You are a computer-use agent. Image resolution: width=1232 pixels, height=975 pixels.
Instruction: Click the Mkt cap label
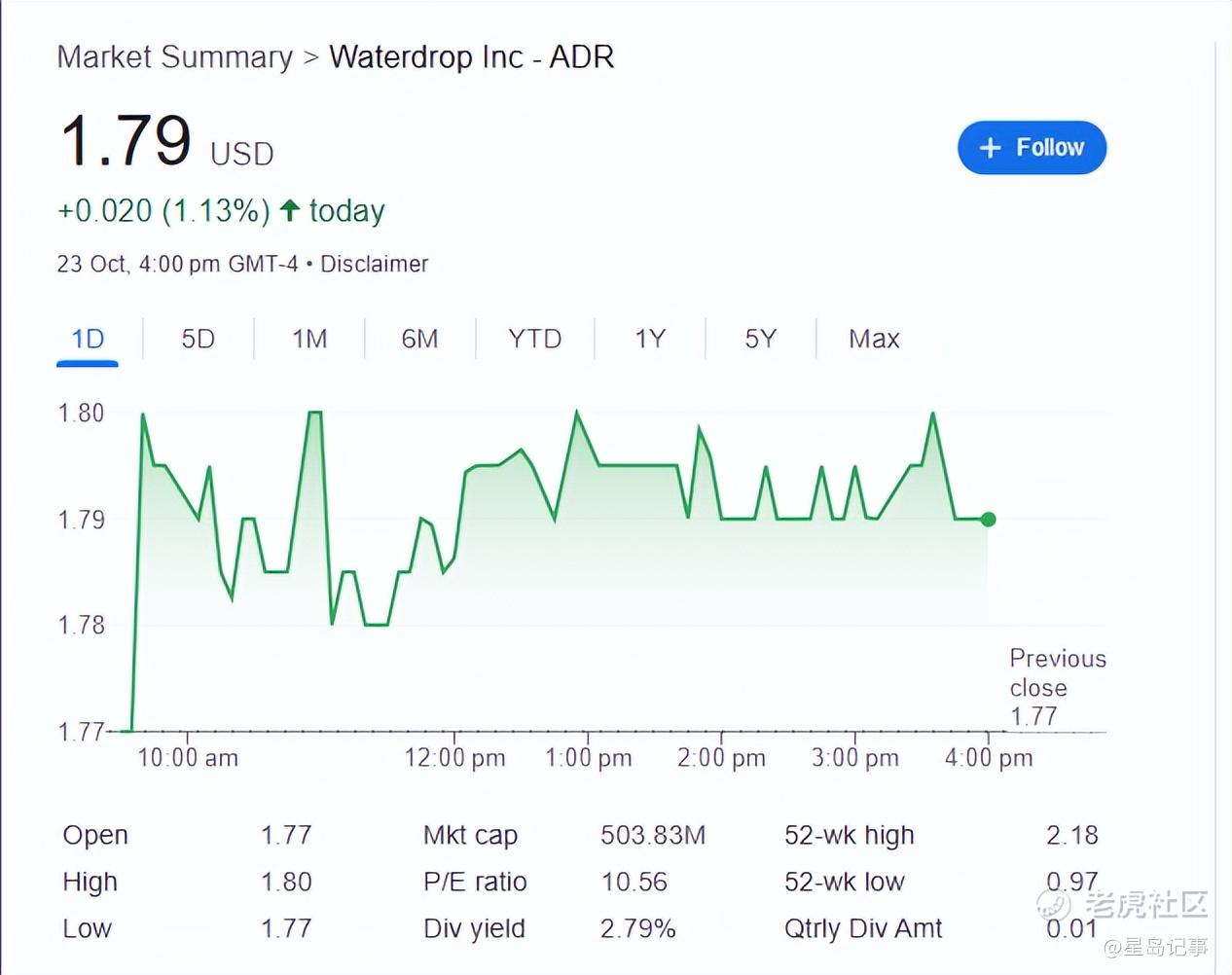point(470,835)
